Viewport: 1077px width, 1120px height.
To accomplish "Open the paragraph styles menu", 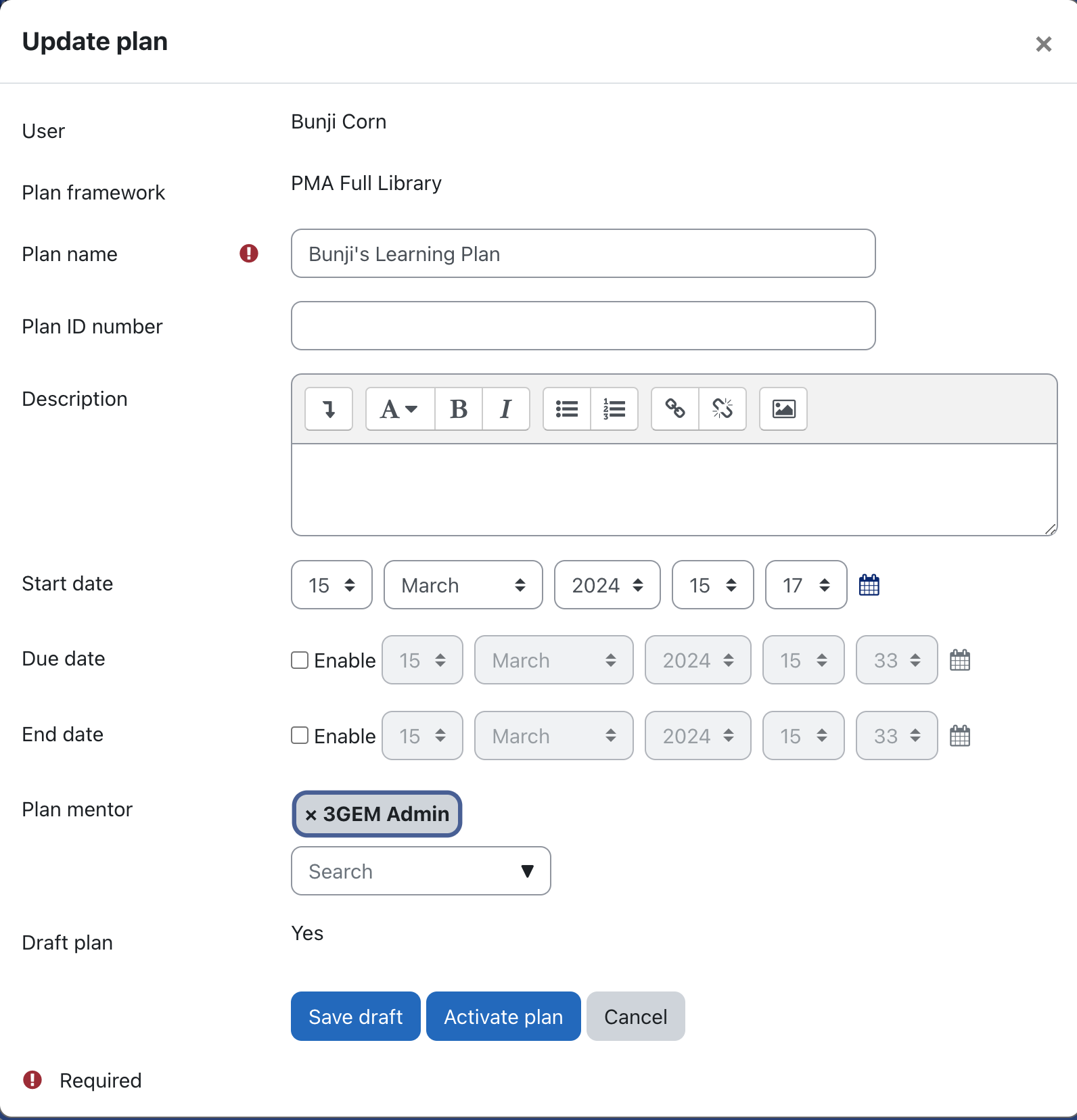I will (x=400, y=409).
